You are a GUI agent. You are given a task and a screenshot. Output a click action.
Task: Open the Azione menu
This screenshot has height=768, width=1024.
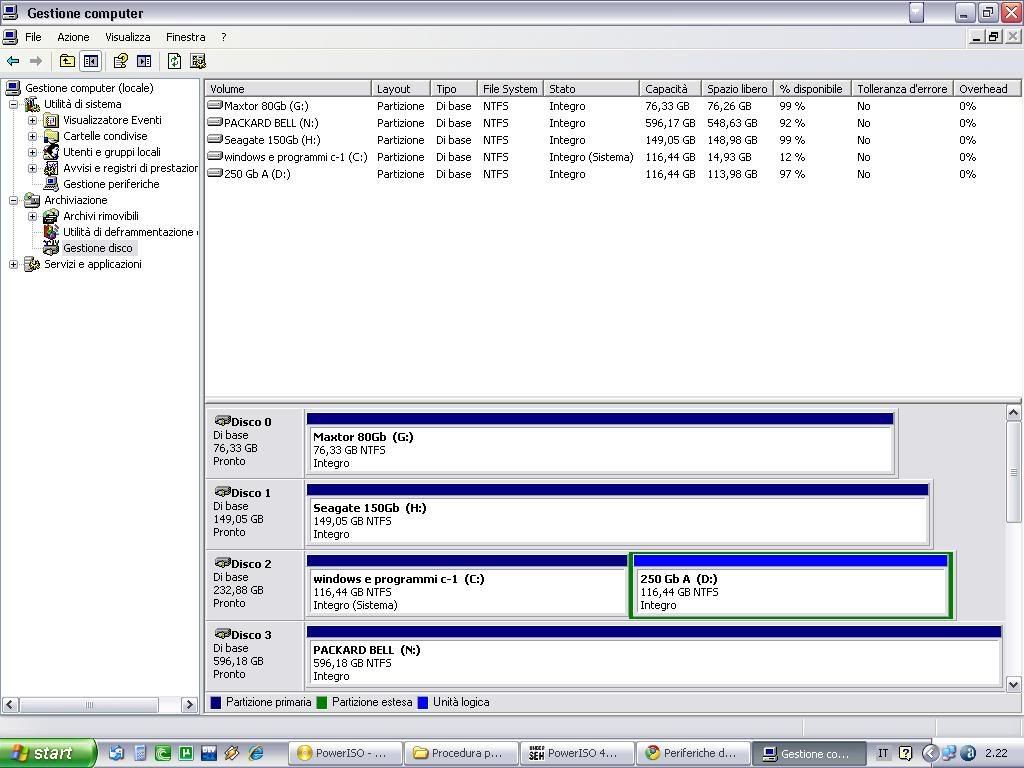(x=73, y=37)
